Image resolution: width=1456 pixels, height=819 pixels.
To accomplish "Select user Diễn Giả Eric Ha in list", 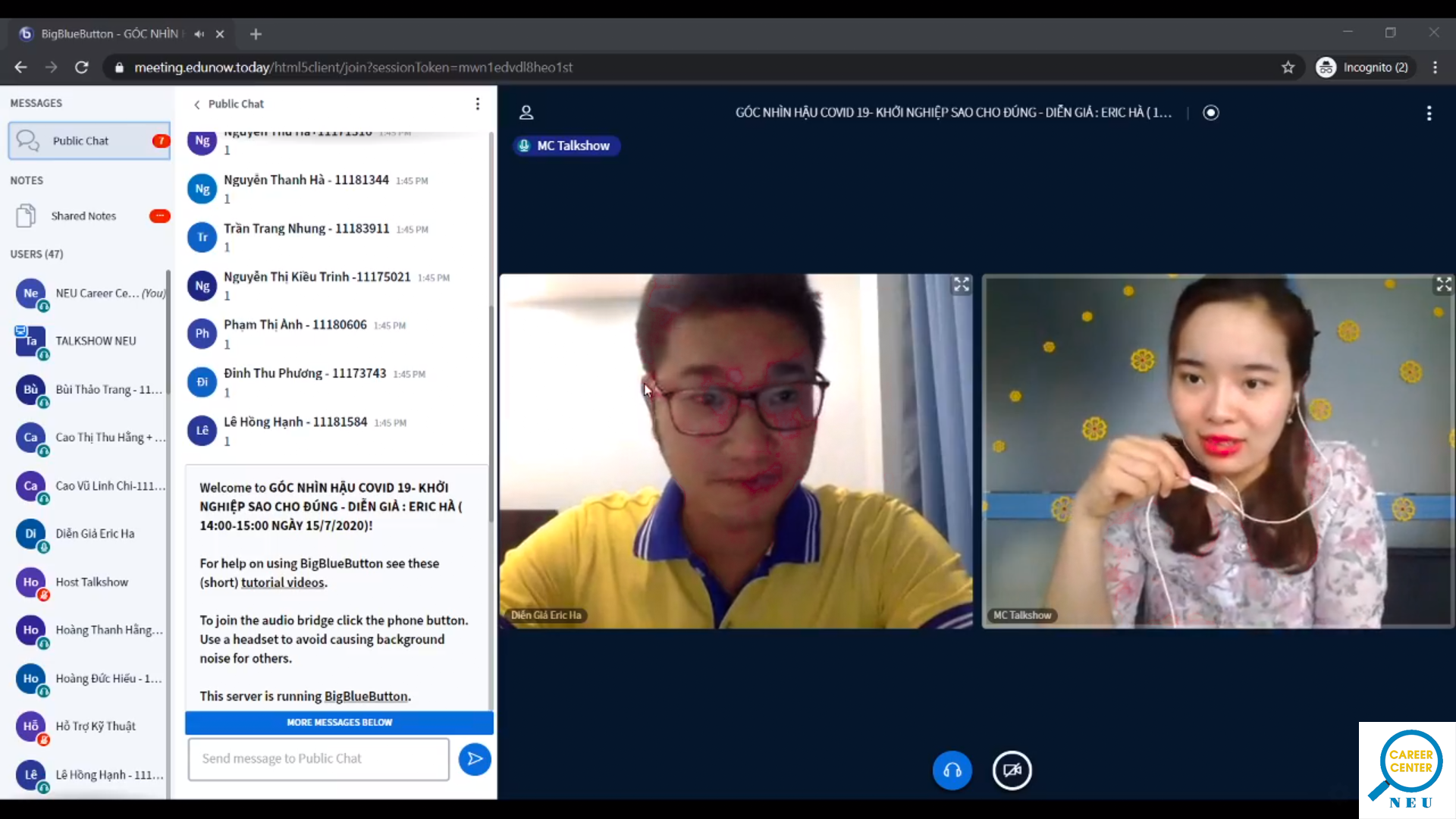I will click(89, 534).
